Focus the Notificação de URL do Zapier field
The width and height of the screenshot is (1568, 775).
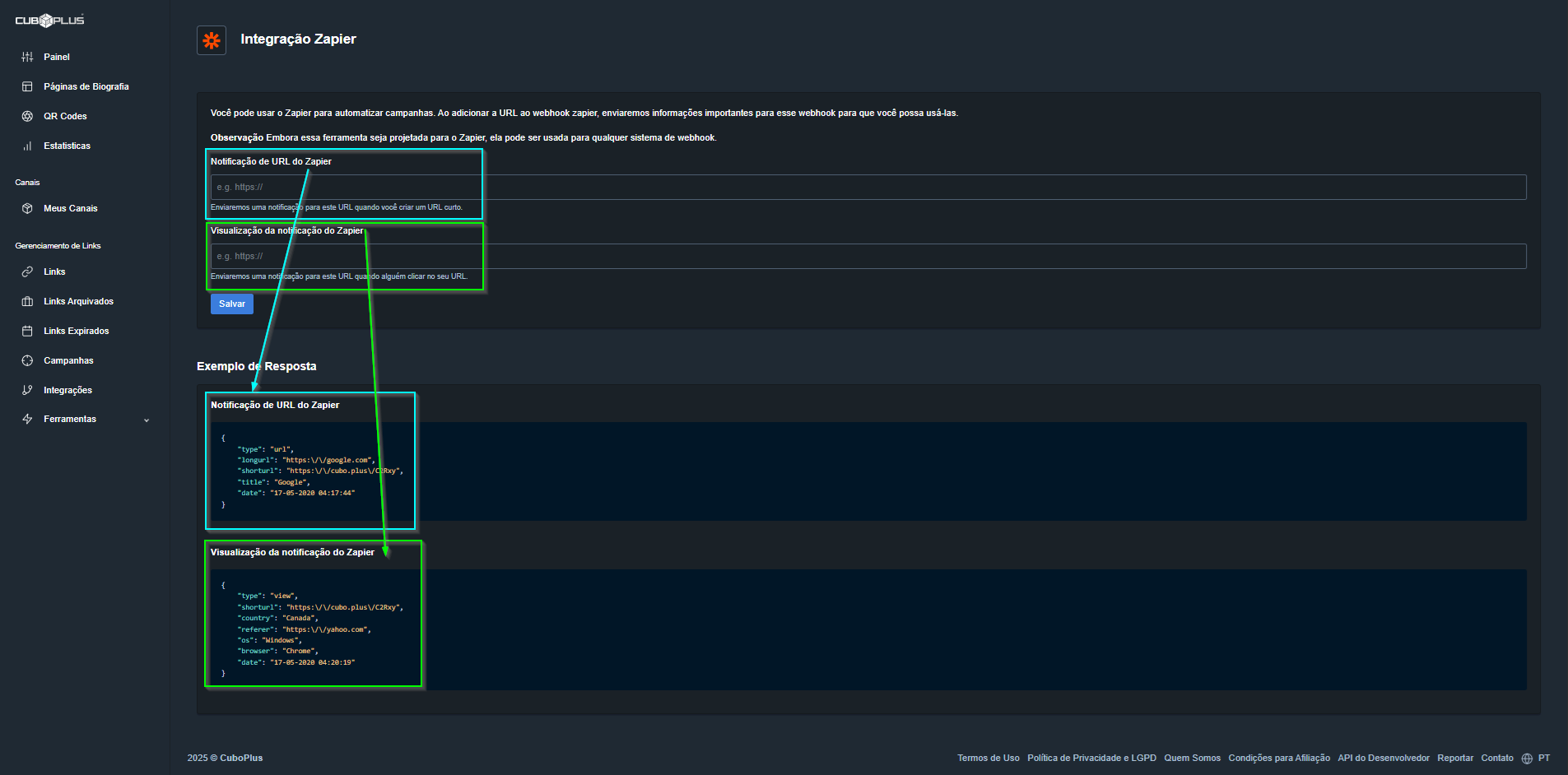[868, 187]
